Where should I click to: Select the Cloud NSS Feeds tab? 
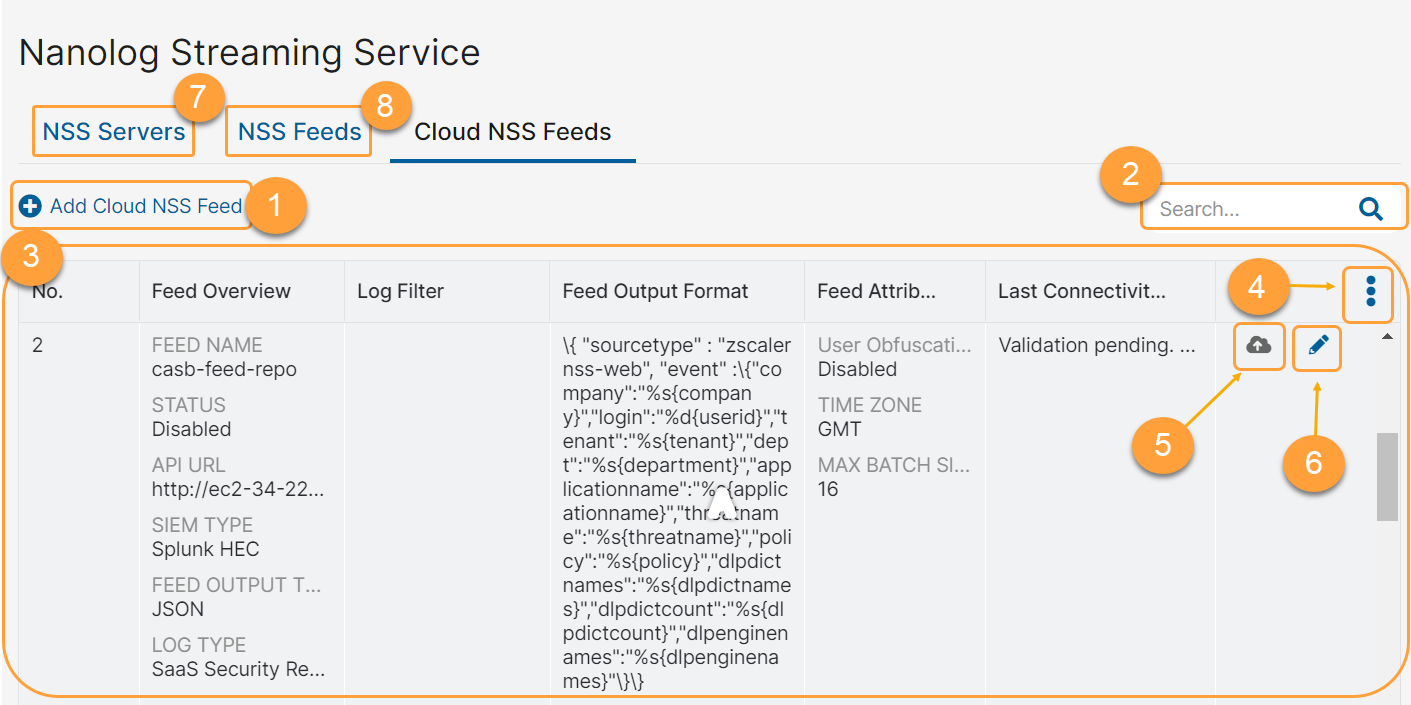[511, 130]
